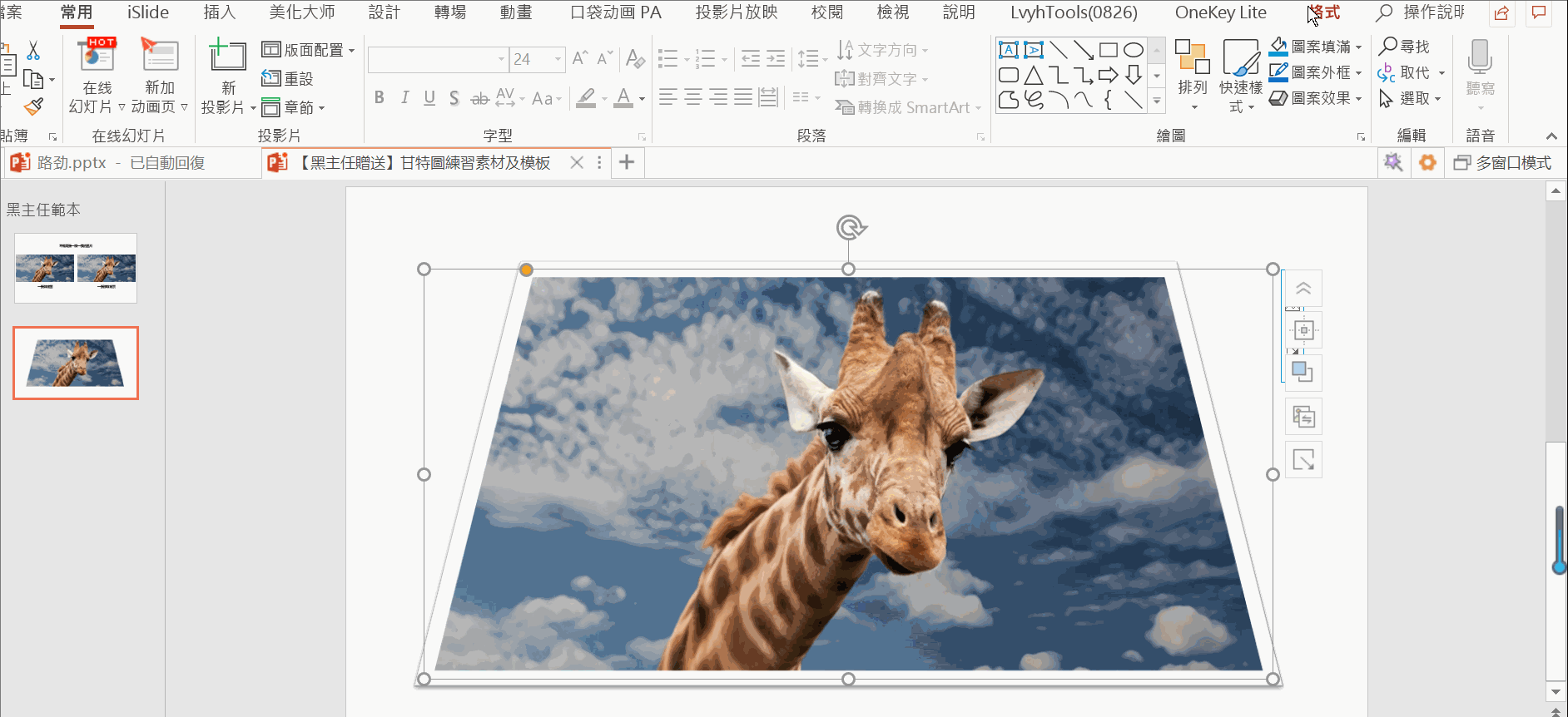Open the LvyhTools(0826) tab
This screenshot has width=1568, height=717.
pyautogui.click(x=1074, y=12)
